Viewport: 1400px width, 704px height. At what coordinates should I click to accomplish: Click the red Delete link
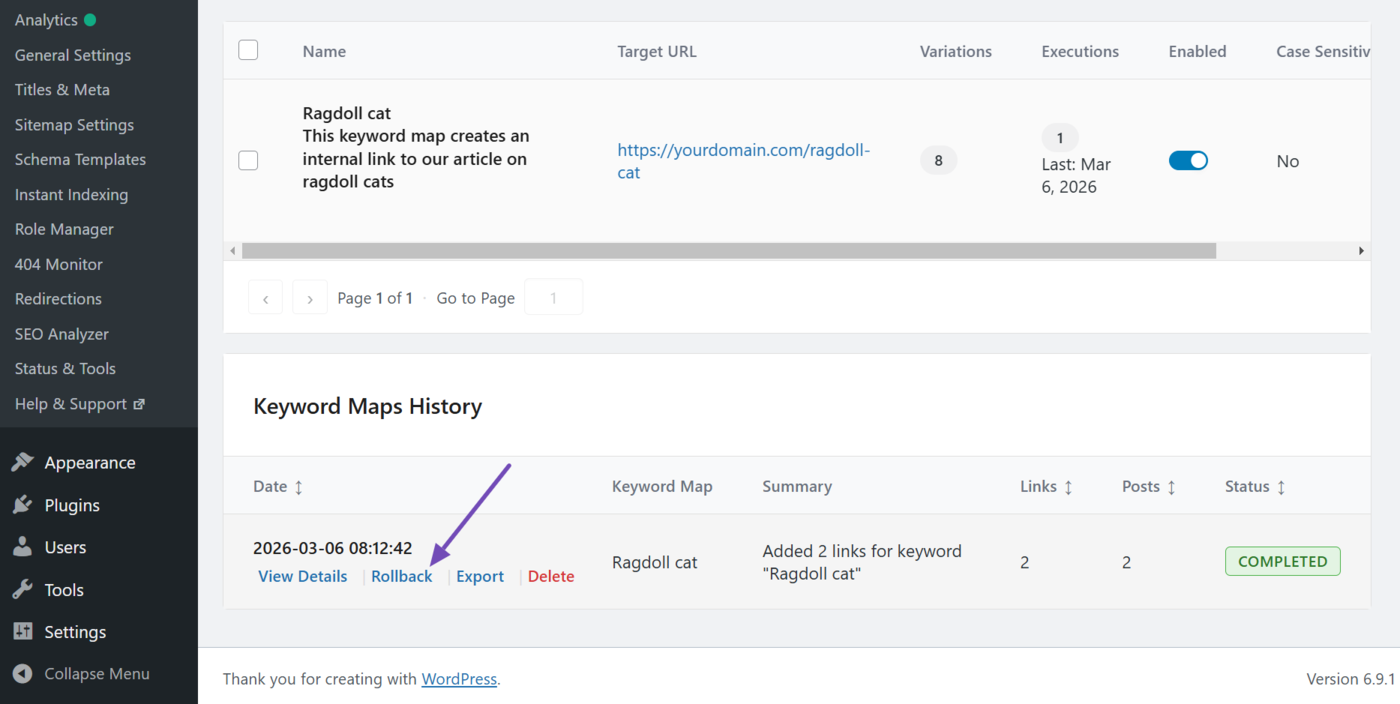click(551, 576)
